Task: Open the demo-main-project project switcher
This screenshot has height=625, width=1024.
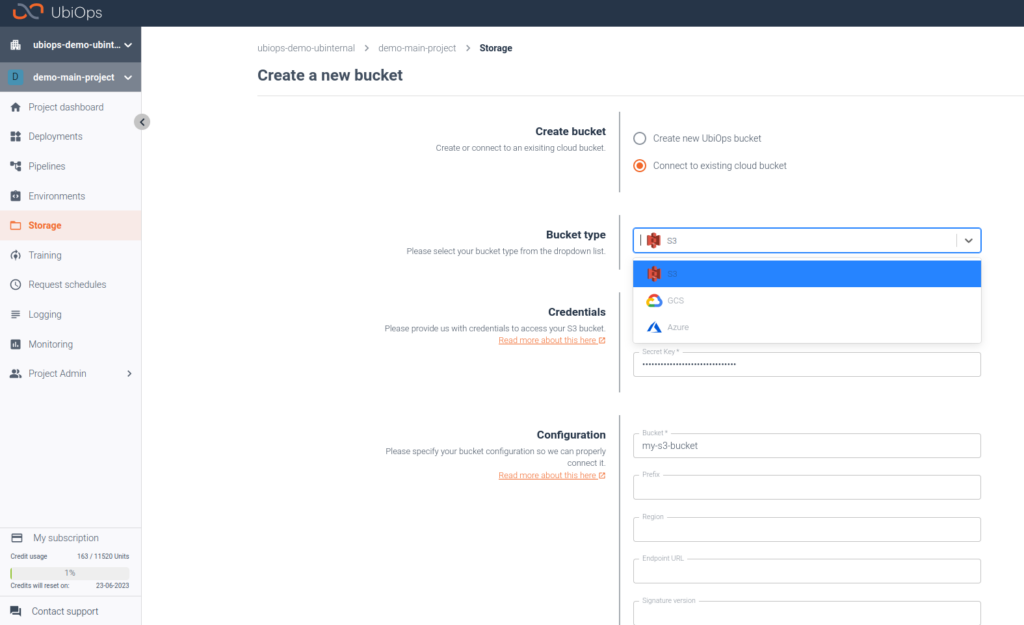Action: coord(70,77)
